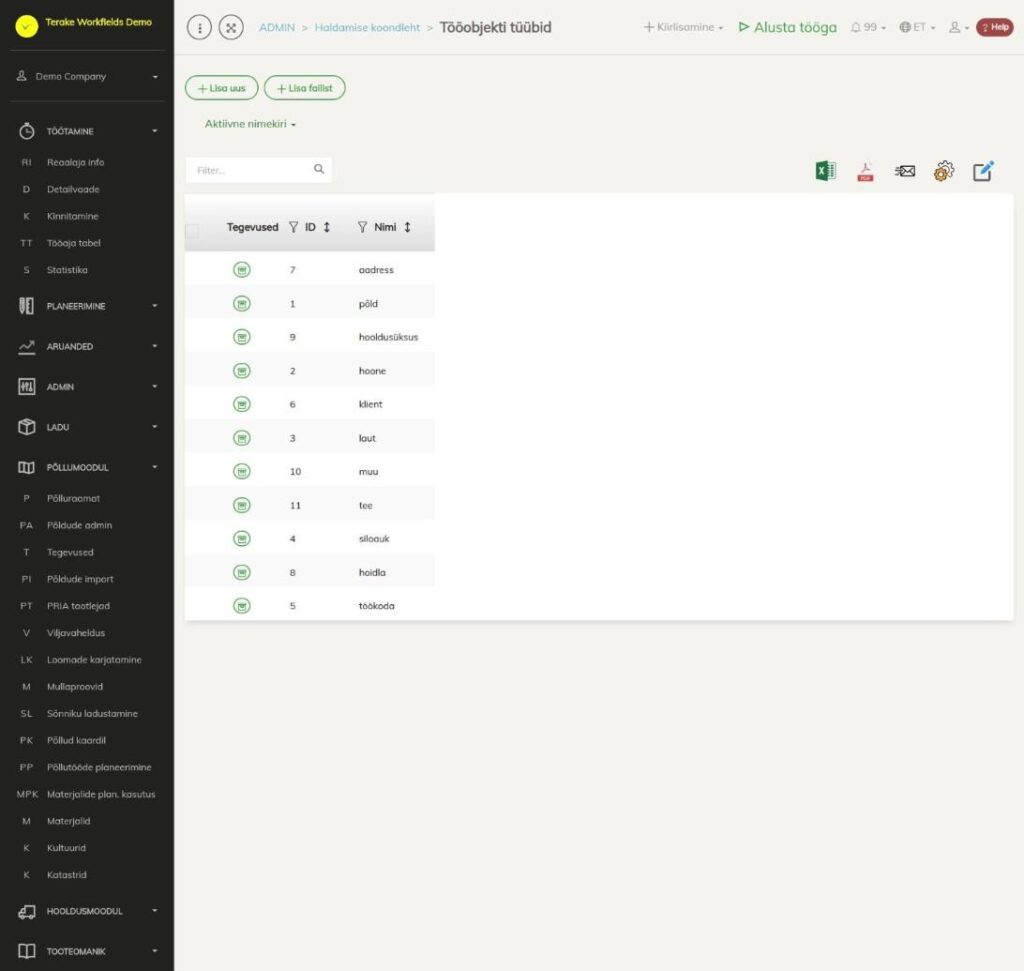Sort table by Nimi column

407,227
